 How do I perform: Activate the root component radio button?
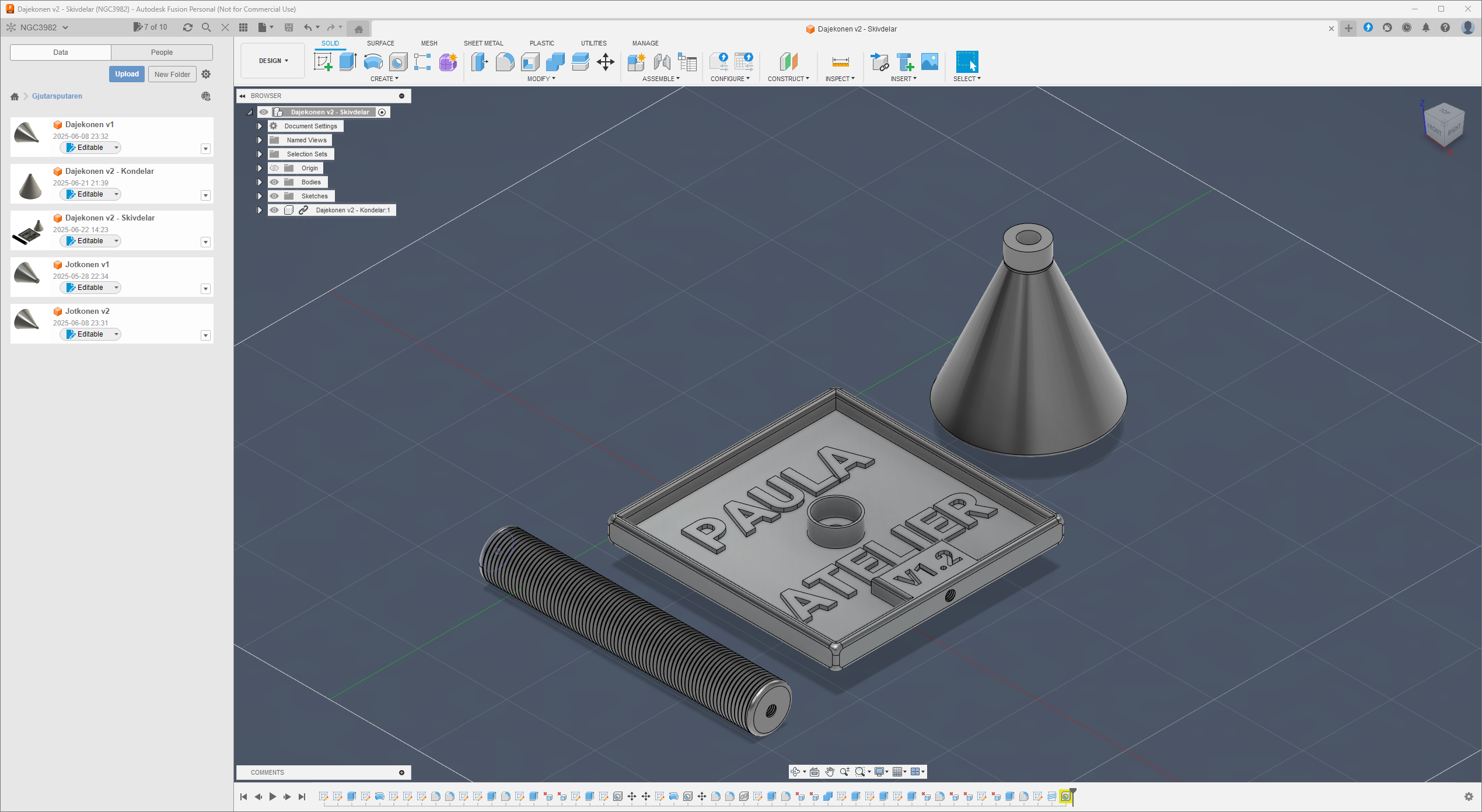pyautogui.click(x=382, y=112)
